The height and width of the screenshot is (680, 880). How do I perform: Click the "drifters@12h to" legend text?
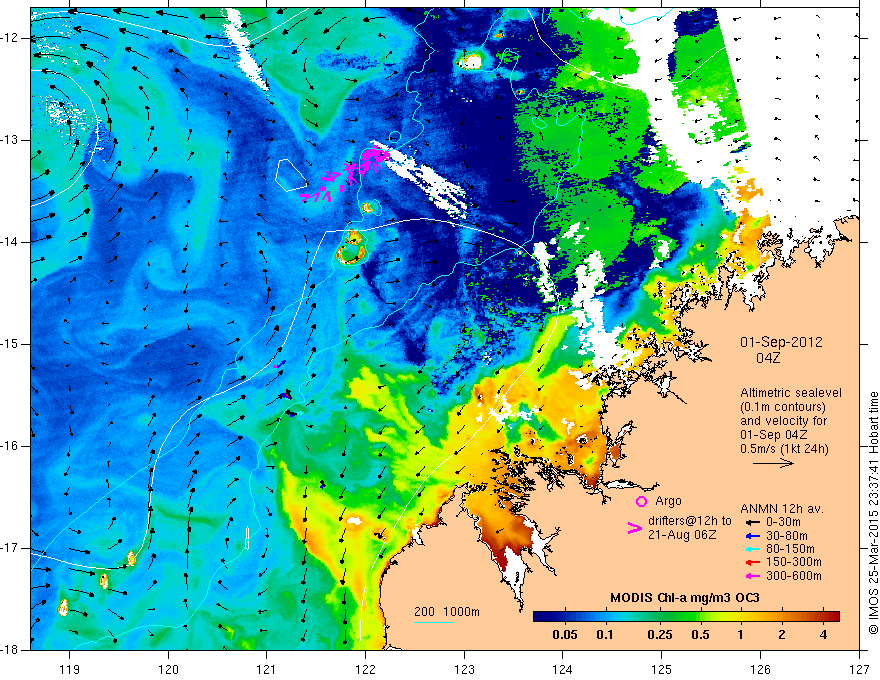690,521
